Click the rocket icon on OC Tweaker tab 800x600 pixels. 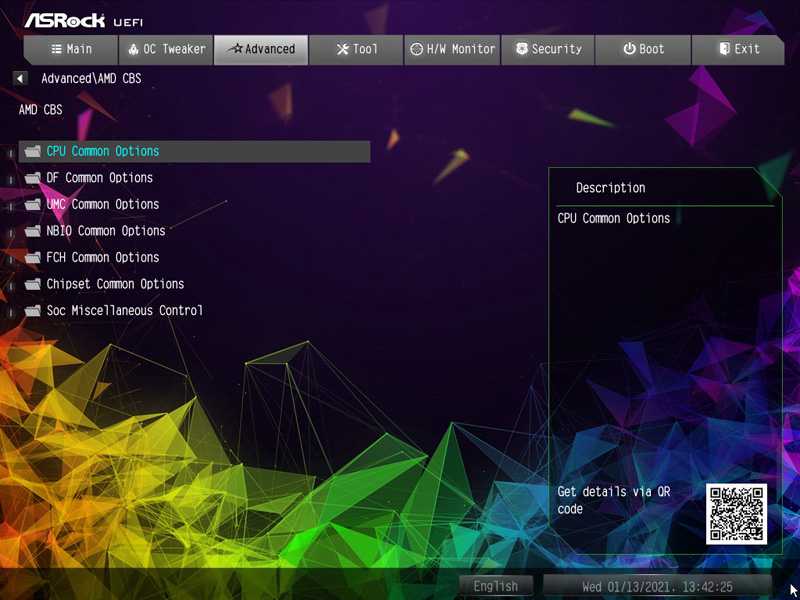tap(133, 49)
